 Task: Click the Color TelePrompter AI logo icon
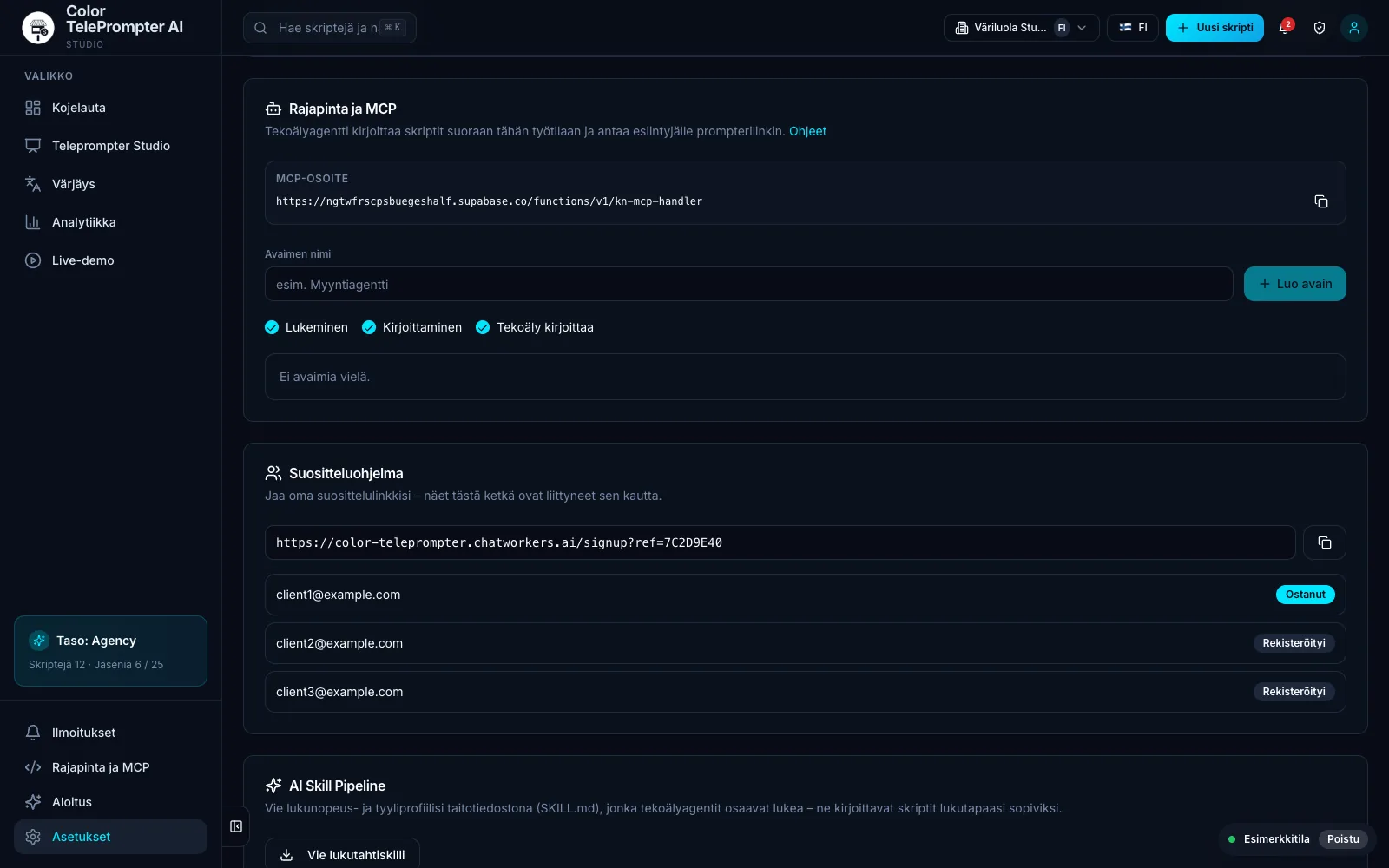point(38,28)
